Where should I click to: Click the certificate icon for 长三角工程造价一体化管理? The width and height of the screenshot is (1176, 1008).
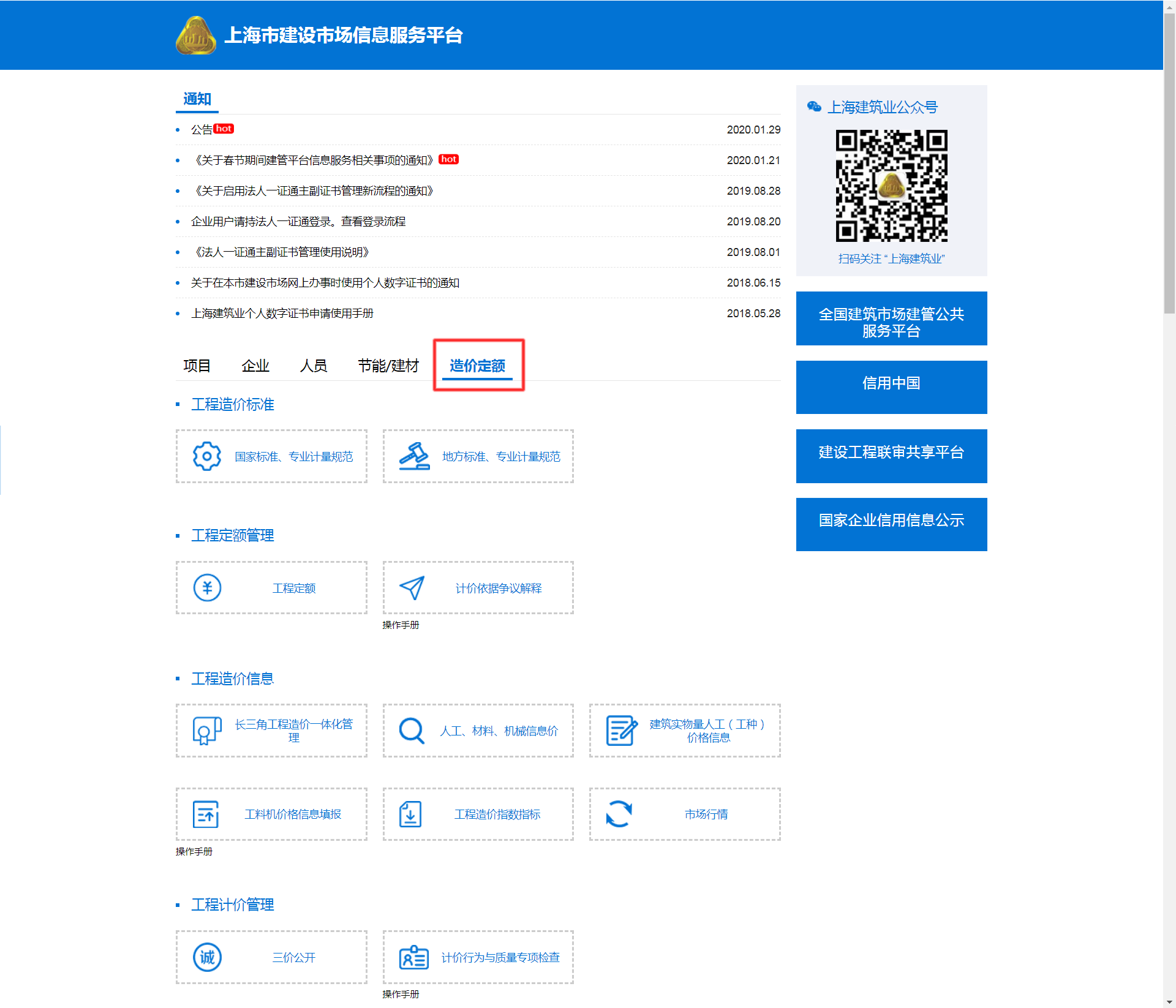(x=206, y=730)
